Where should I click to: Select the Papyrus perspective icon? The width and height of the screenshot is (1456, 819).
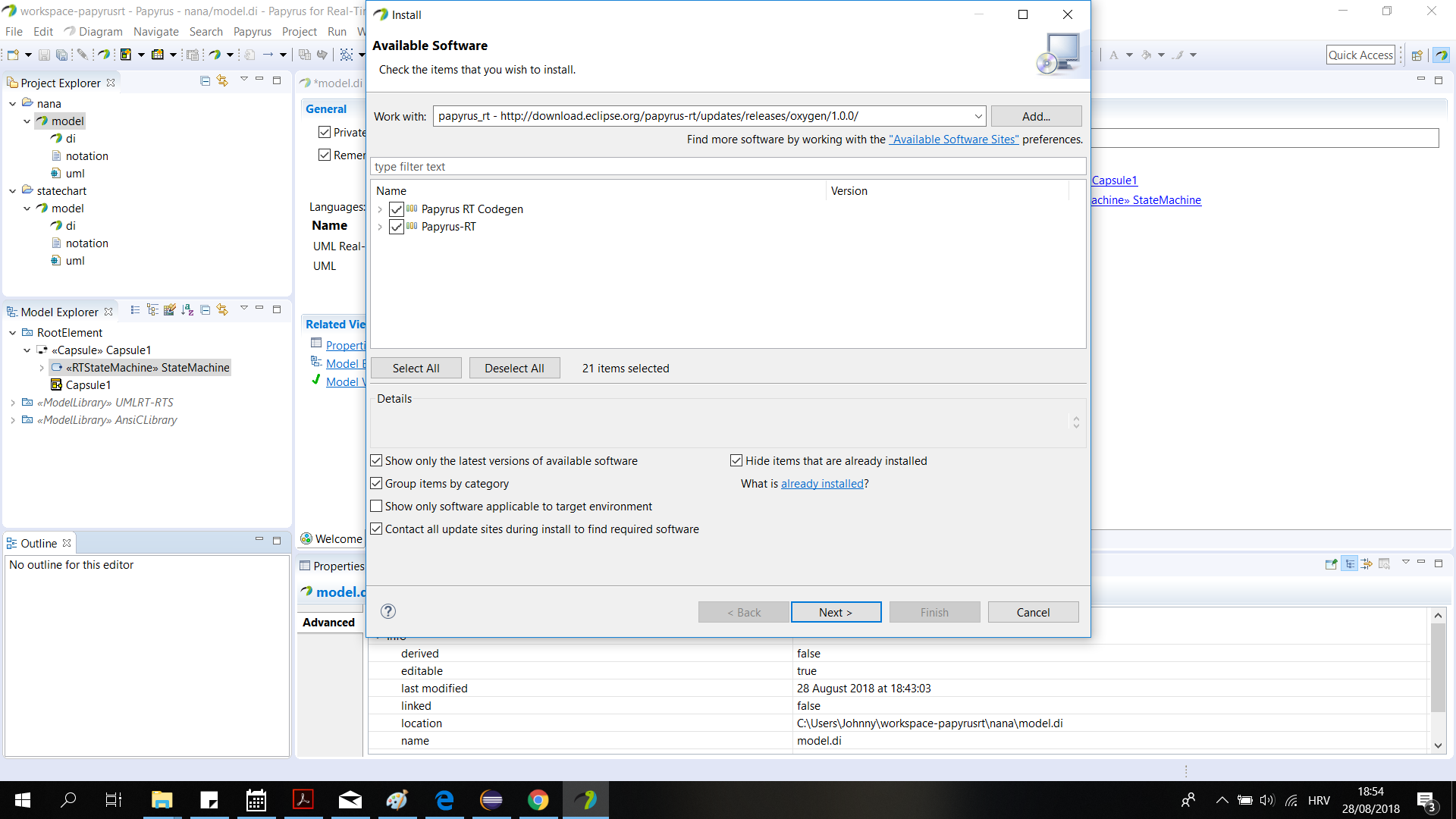pos(1442,55)
